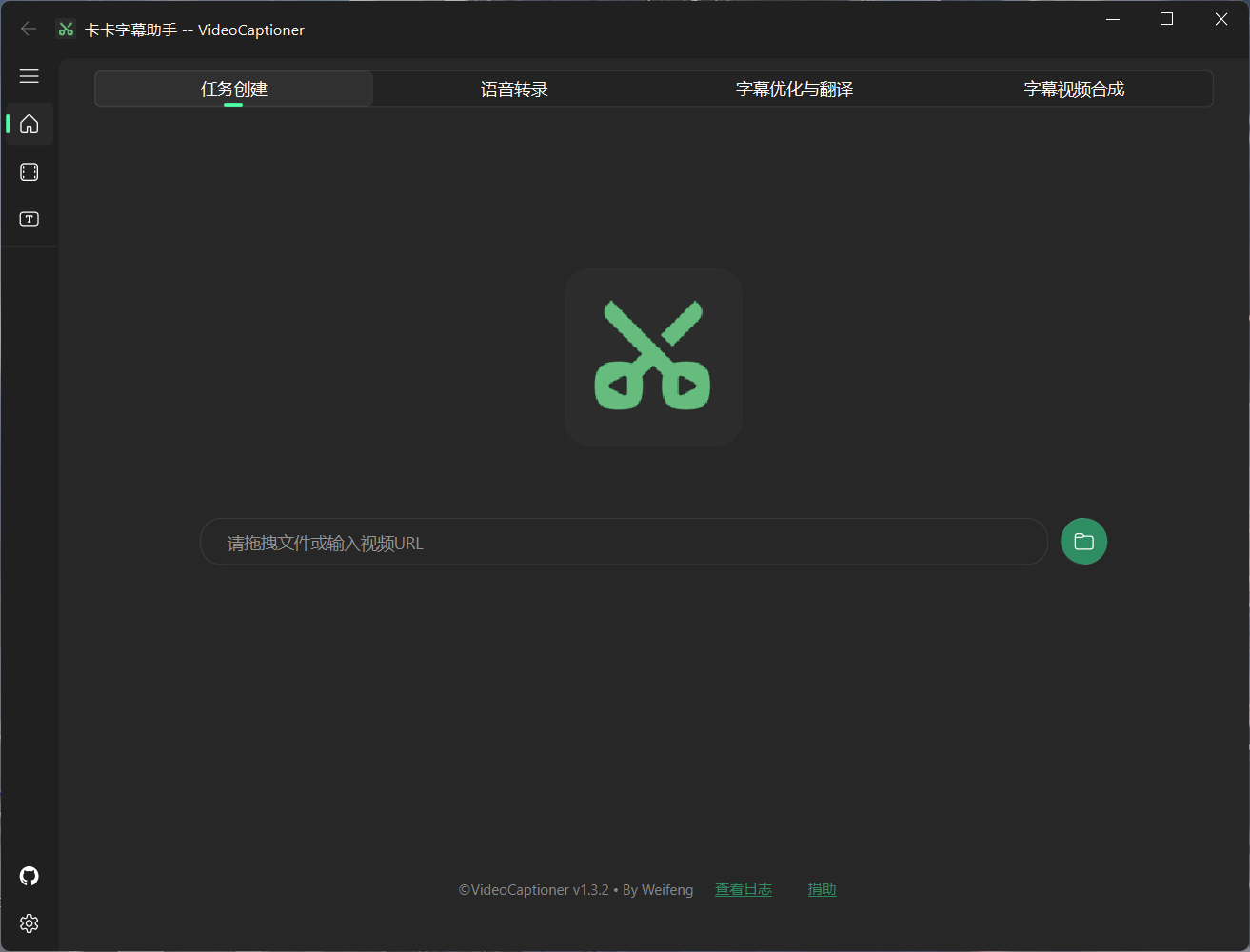The width and height of the screenshot is (1250, 952).
Task: Open the GitHub link icon
Action: (30, 876)
